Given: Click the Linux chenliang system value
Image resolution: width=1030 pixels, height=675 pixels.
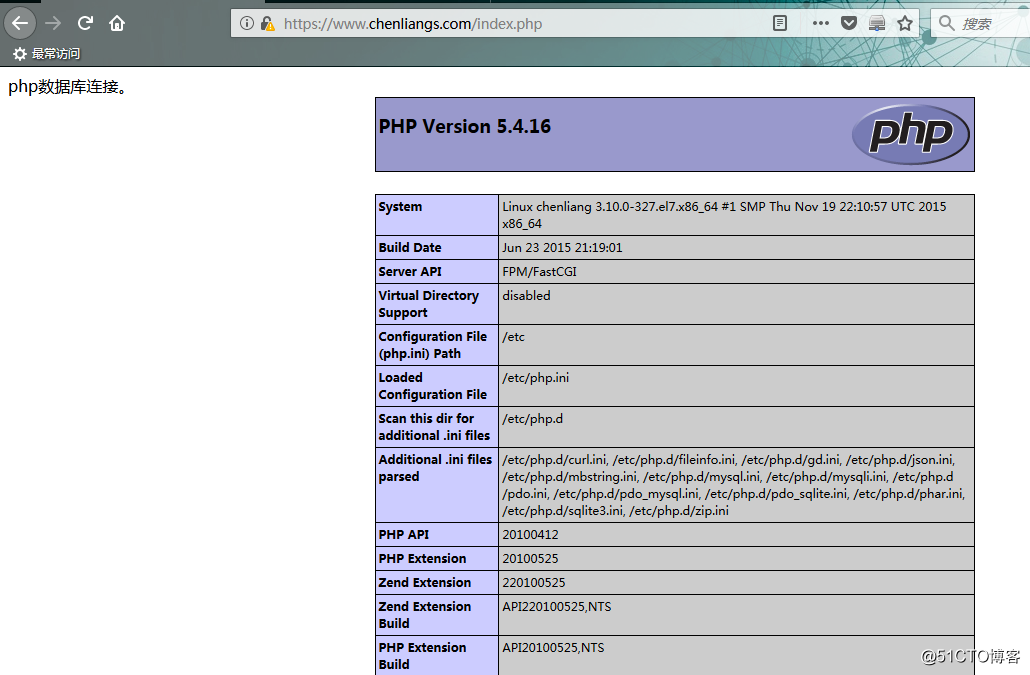Looking at the screenshot, I should (725, 215).
